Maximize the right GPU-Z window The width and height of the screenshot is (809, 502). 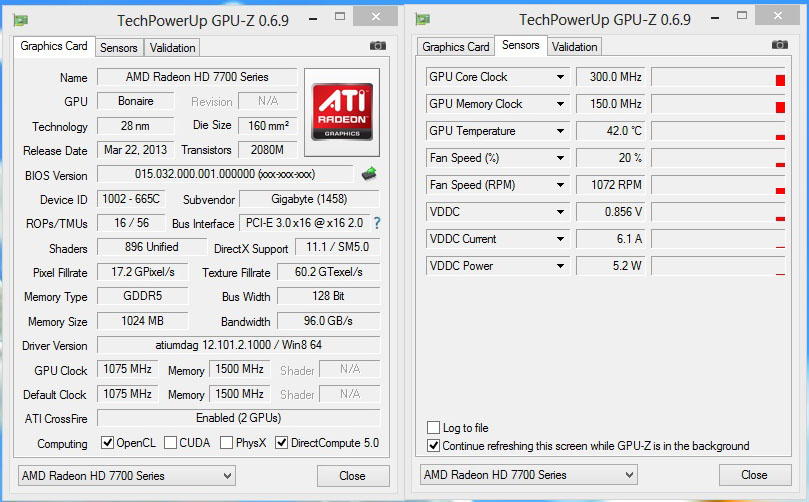click(x=742, y=15)
